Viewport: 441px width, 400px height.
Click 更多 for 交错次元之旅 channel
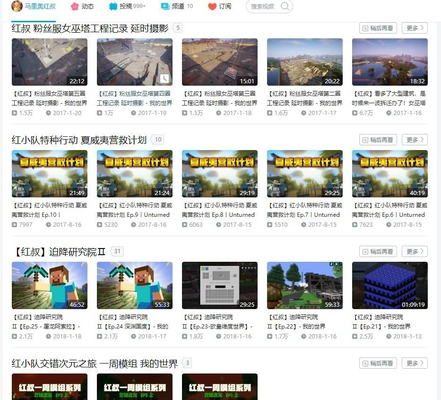click(x=415, y=363)
